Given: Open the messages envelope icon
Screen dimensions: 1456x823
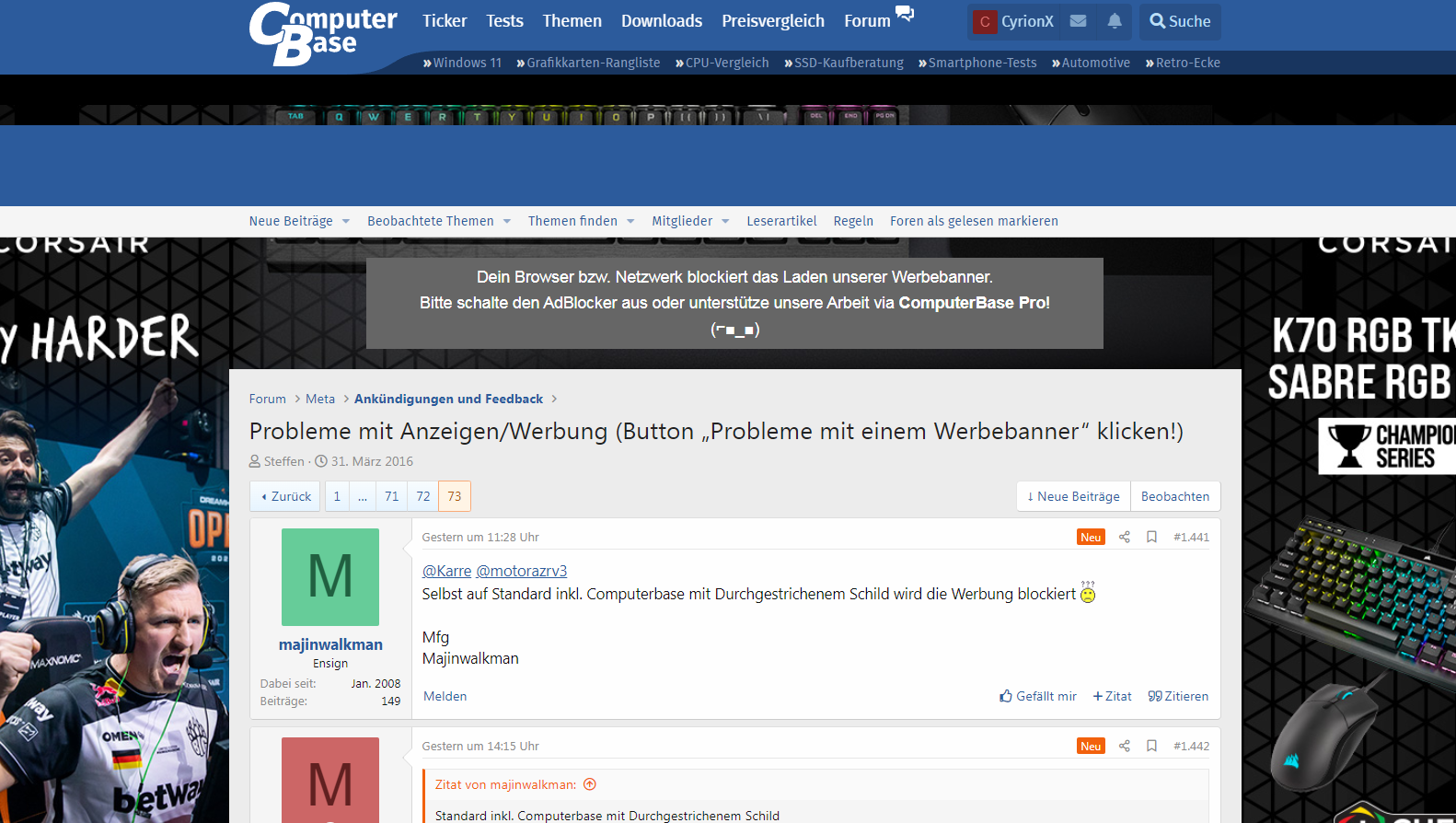Looking at the screenshot, I should coord(1079,21).
